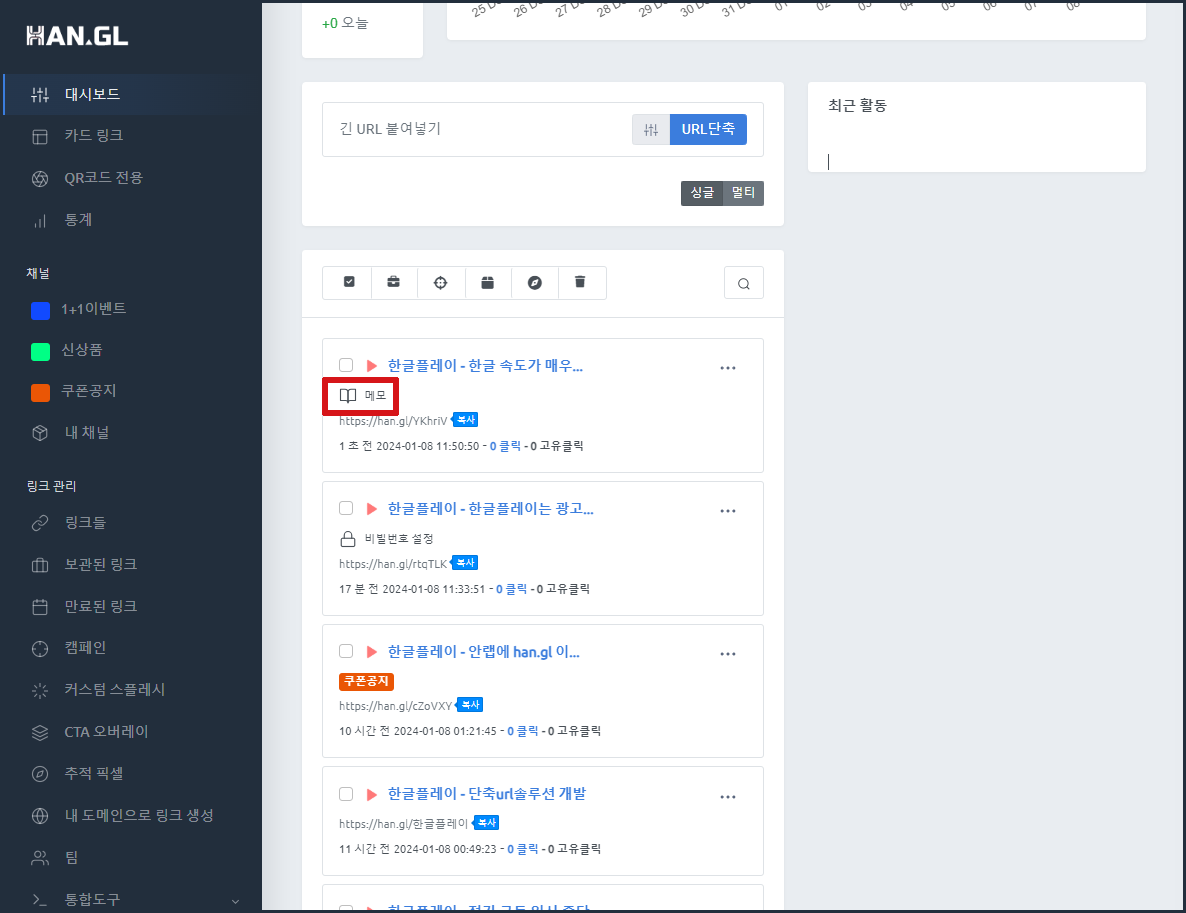
Task: Copy the han.gl/cZoVXY short URL
Action: 470,705
